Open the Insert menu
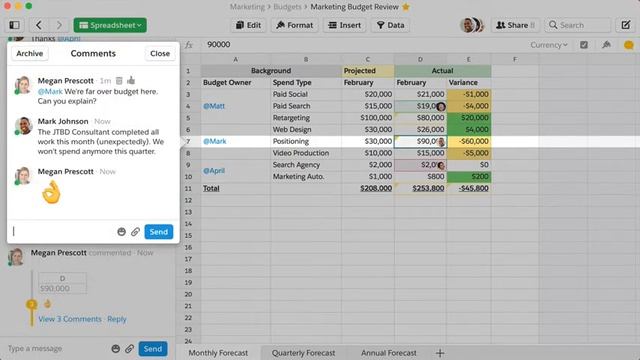This screenshot has width=640, height=360. pyautogui.click(x=345, y=25)
